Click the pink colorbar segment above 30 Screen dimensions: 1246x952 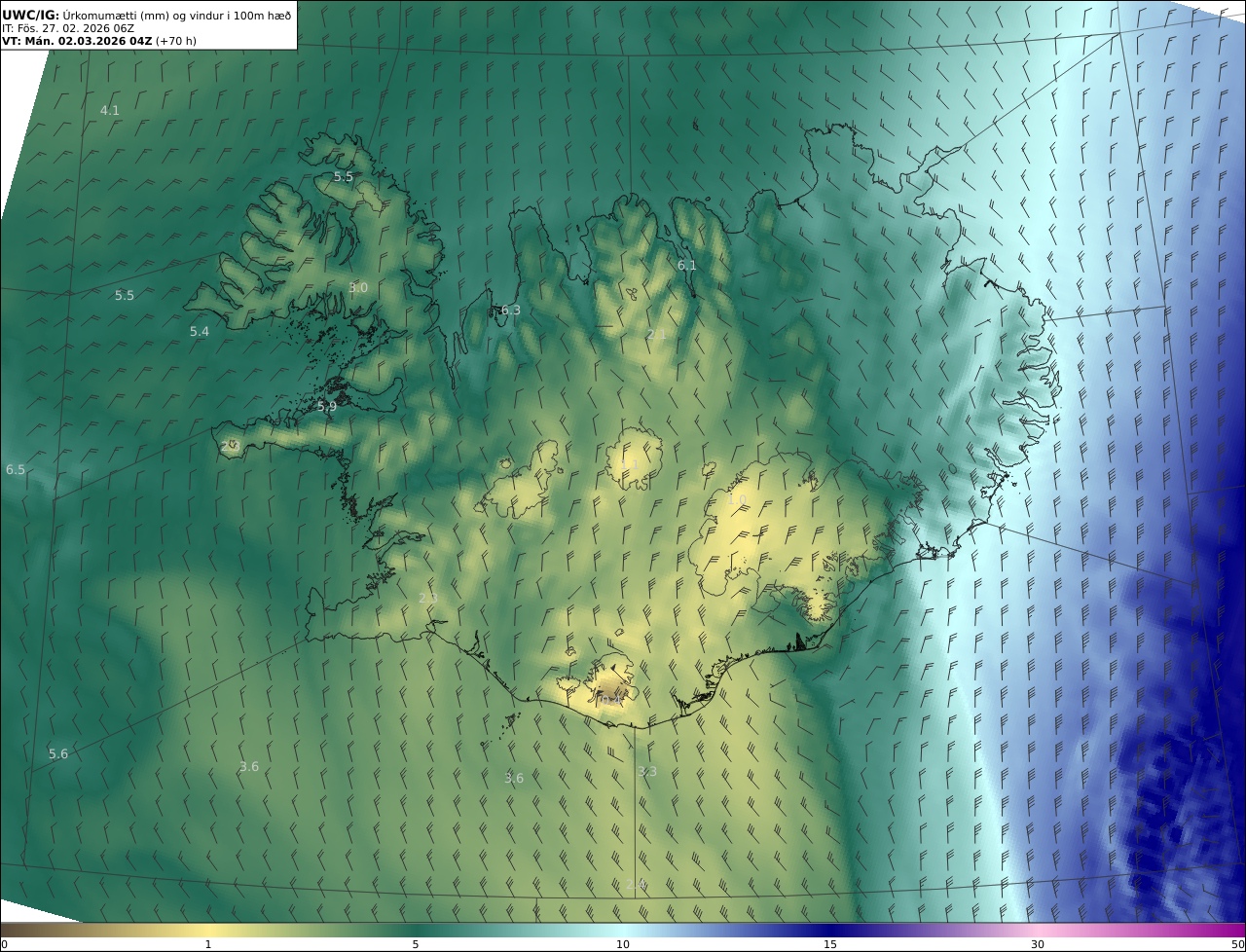pos(1038,930)
